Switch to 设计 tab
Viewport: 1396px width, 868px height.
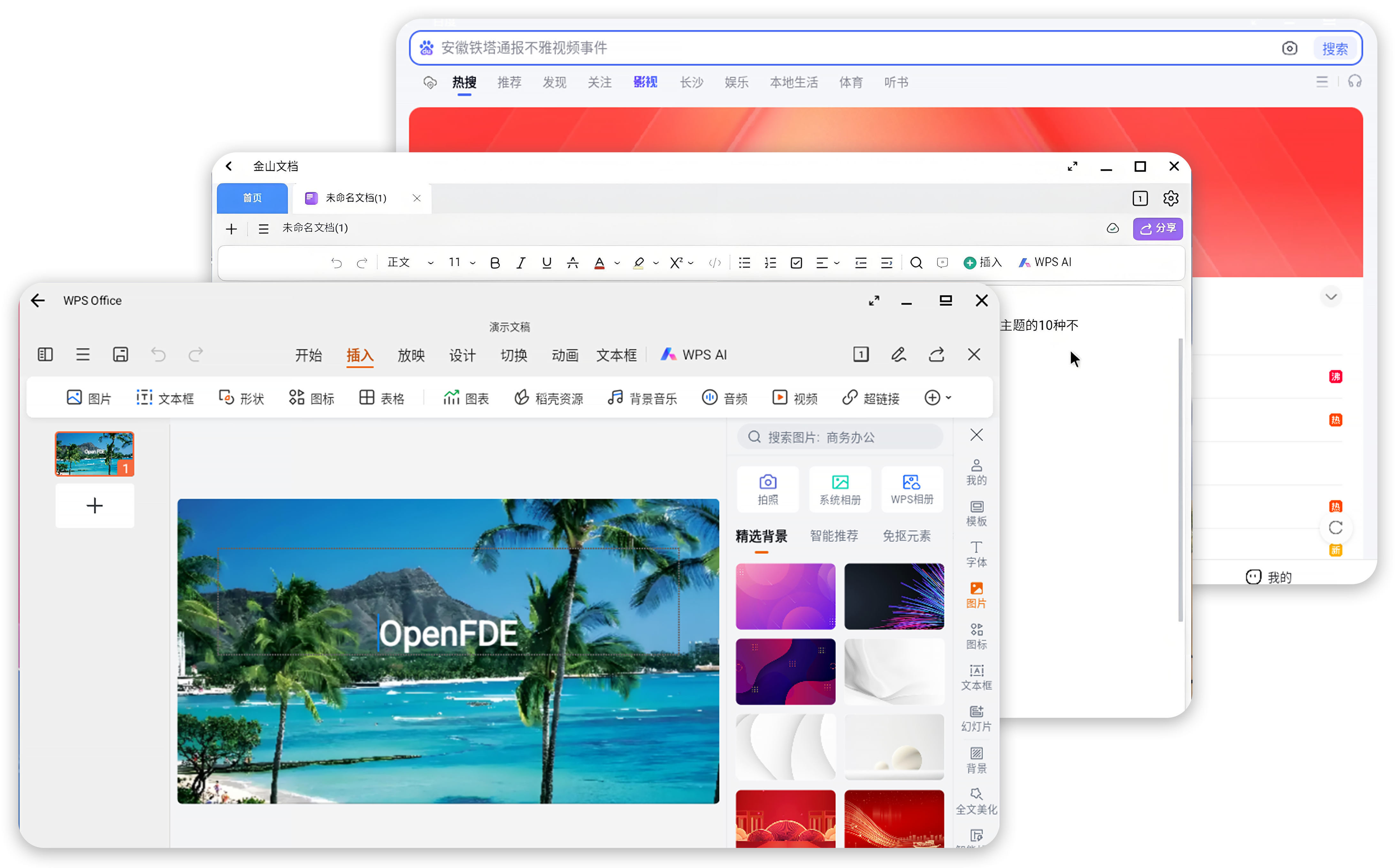point(463,355)
